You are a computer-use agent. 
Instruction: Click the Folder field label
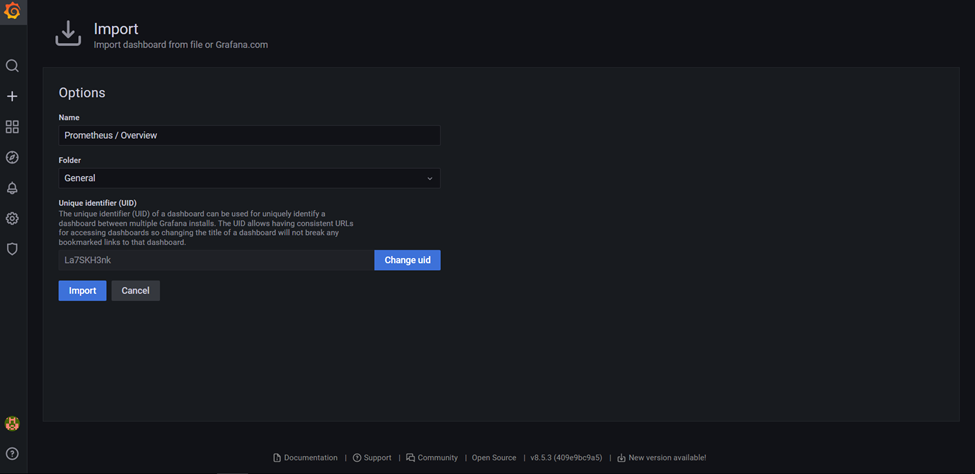point(70,160)
